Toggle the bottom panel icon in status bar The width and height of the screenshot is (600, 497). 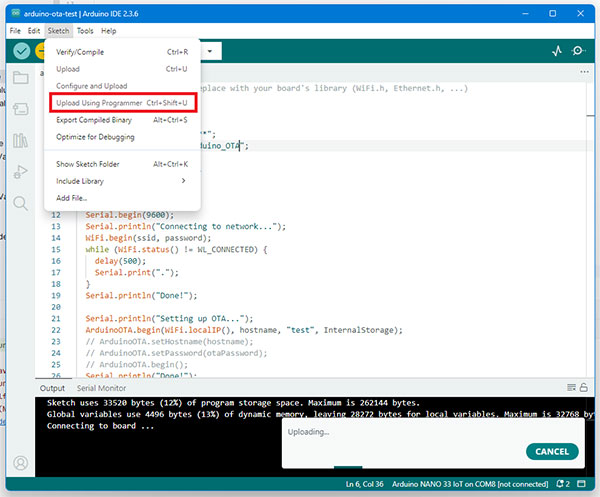[581, 484]
